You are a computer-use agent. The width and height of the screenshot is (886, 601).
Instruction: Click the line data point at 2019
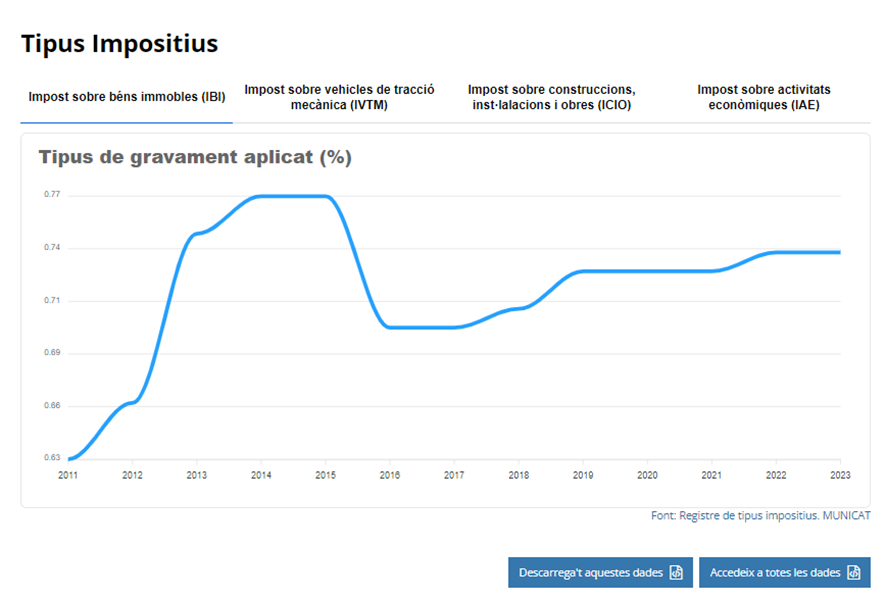(583, 271)
